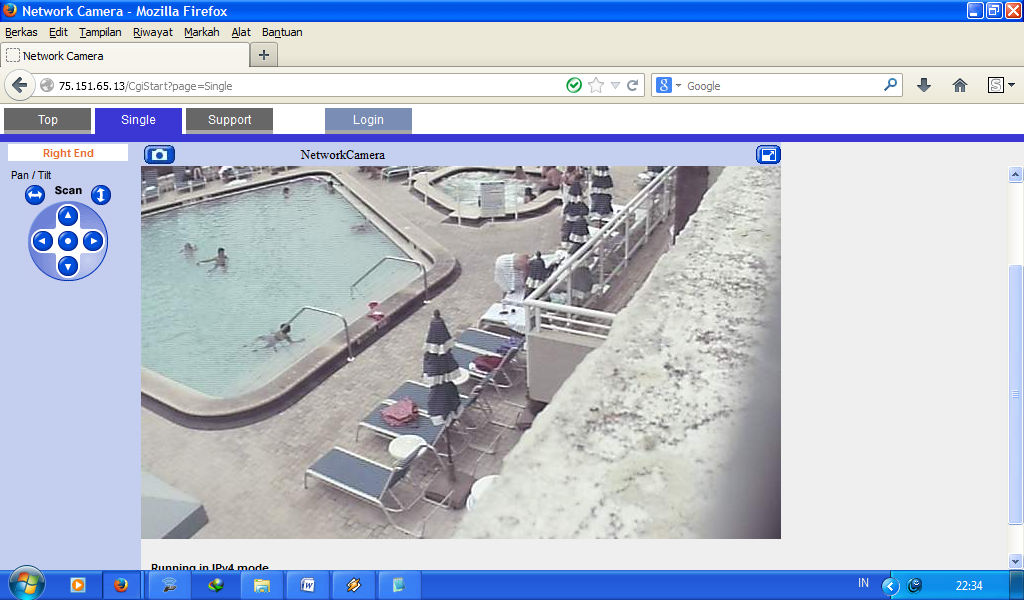Run search with the magnifier icon
This screenshot has width=1024, height=600.
click(x=890, y=85)
